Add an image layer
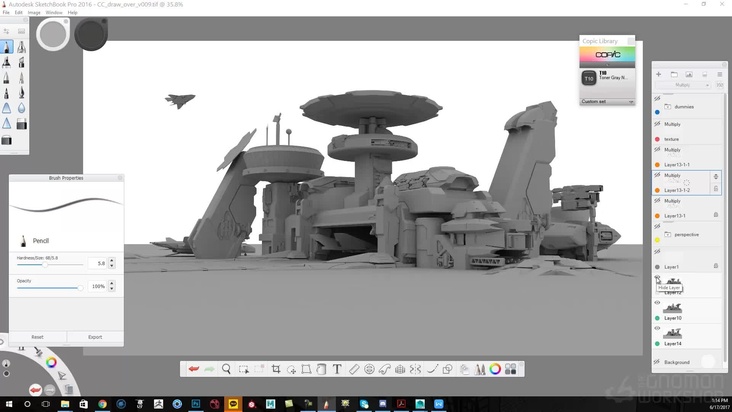The image size is (732, 412). (x=690, y=74)
